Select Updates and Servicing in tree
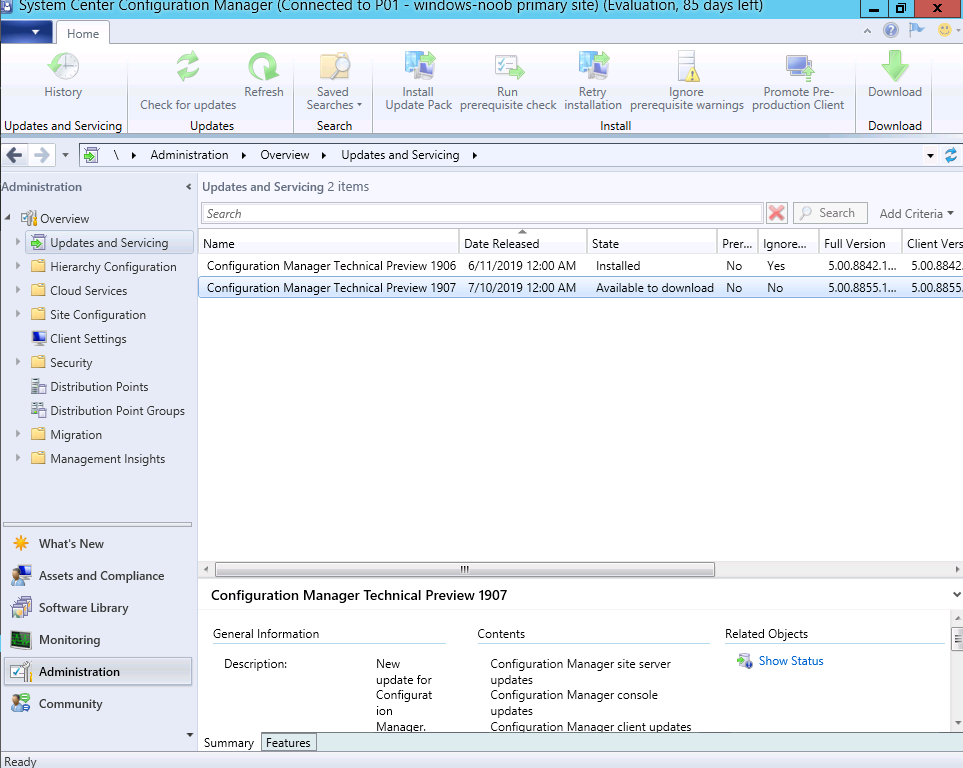This screenshot has width=963, height=768. pyautogui.click(x=109, y=243)
